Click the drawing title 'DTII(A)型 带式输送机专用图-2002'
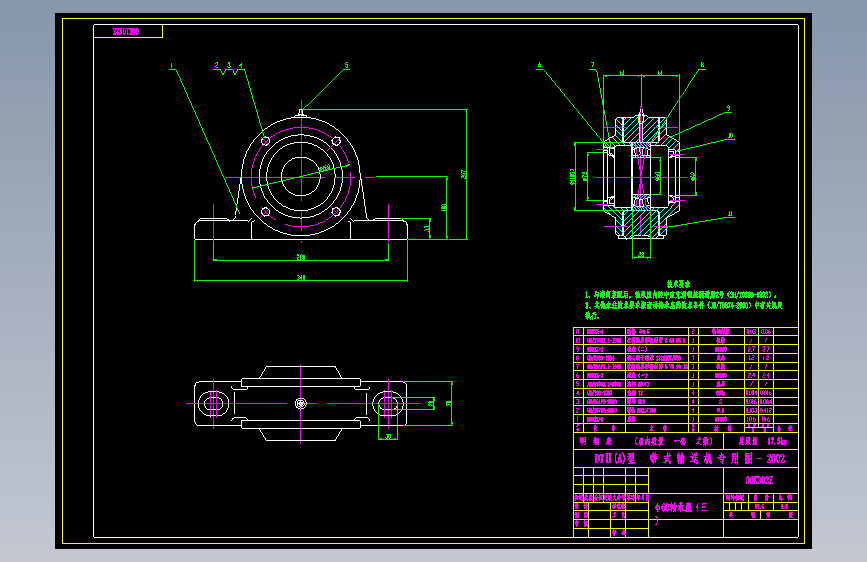 click(690, 459)
